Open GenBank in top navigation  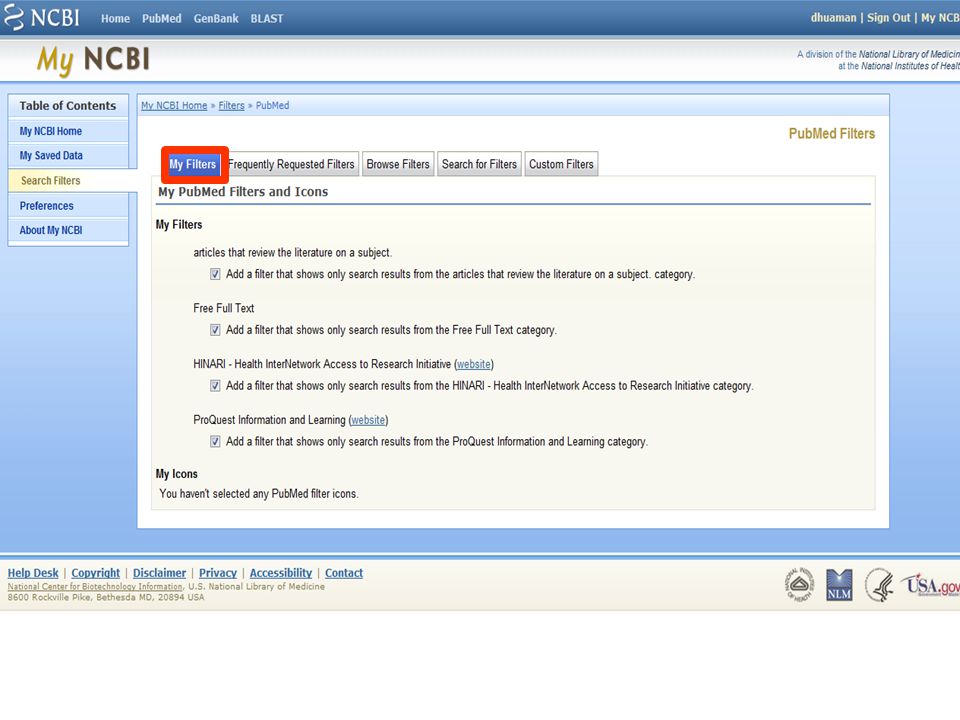(x=216, y=18)
